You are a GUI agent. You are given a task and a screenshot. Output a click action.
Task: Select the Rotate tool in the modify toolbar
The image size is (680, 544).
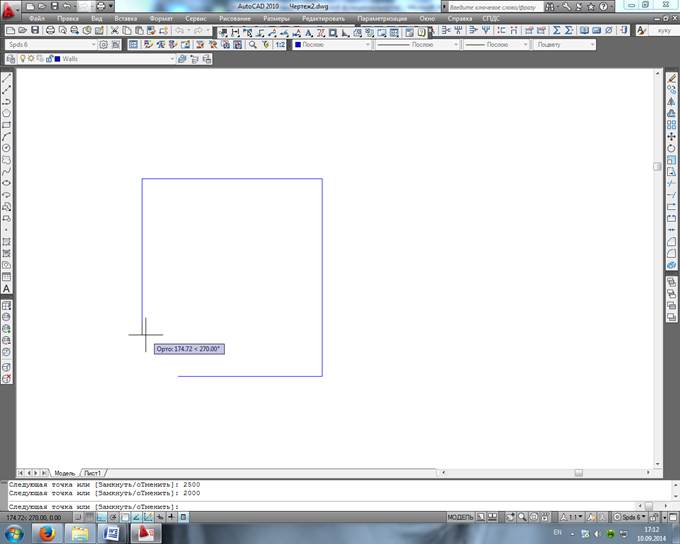click(671, 148)
